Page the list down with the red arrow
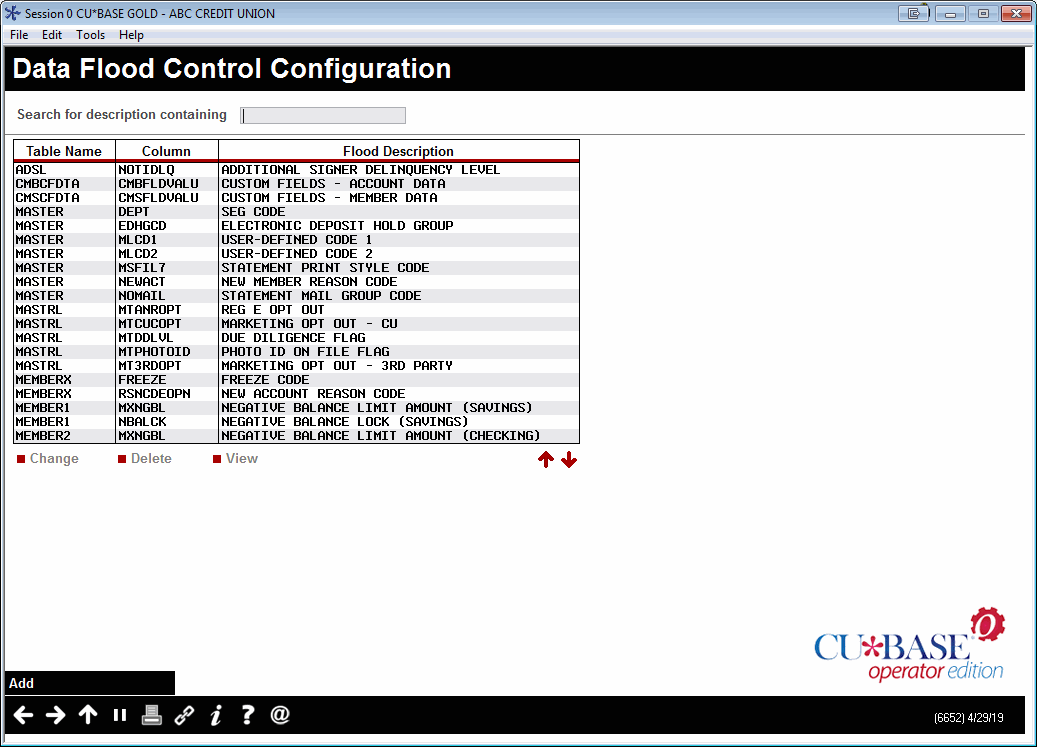 (x=569, y=459)
